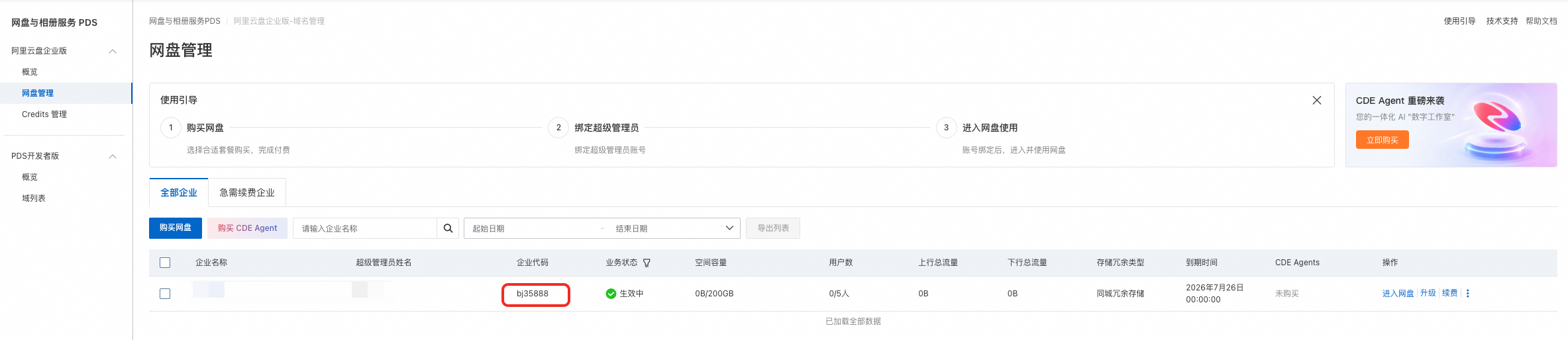The width and height of the screenshot is (1568, 340).
Task: Click the 进入网盘 link
Action: click(1398, 294)
